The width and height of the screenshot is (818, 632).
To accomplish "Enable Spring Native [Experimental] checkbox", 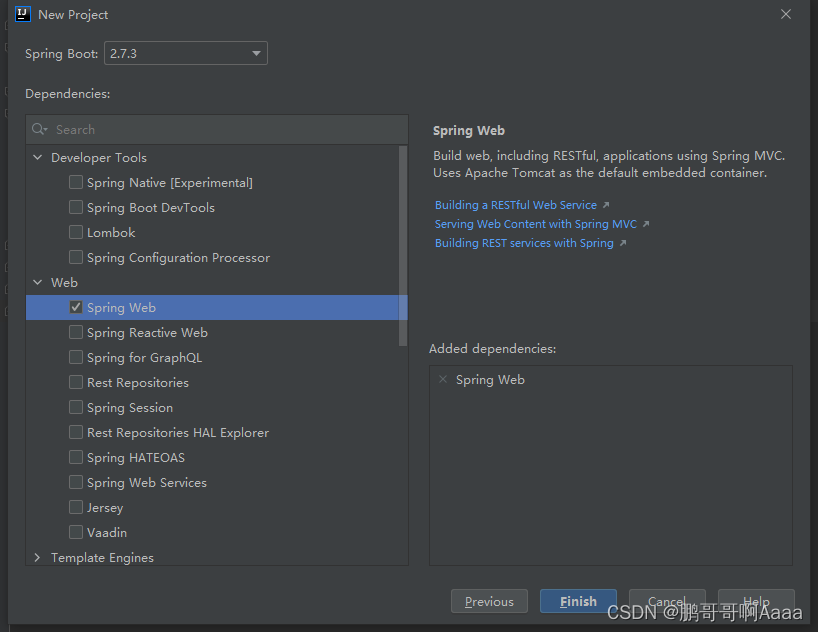I will (x=76, y=182).
